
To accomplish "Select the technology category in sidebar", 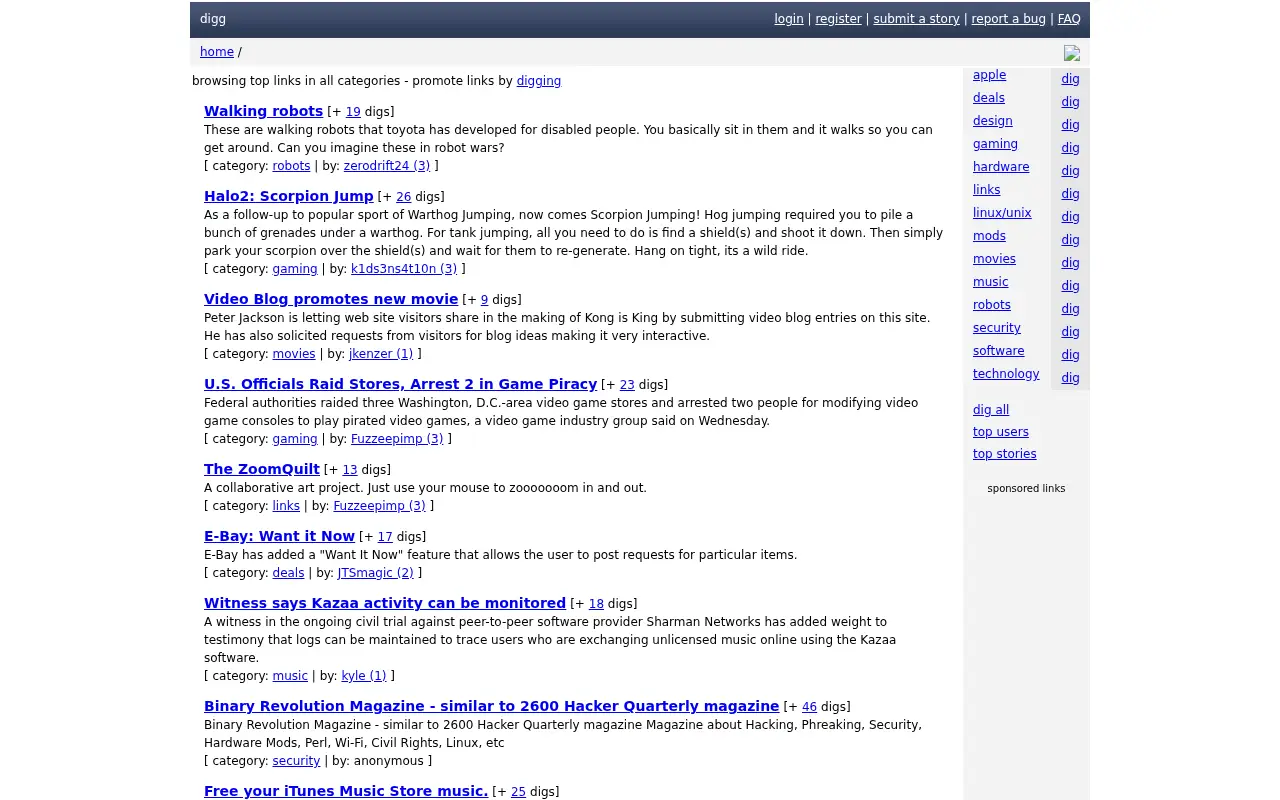I will pos(1006,374).
